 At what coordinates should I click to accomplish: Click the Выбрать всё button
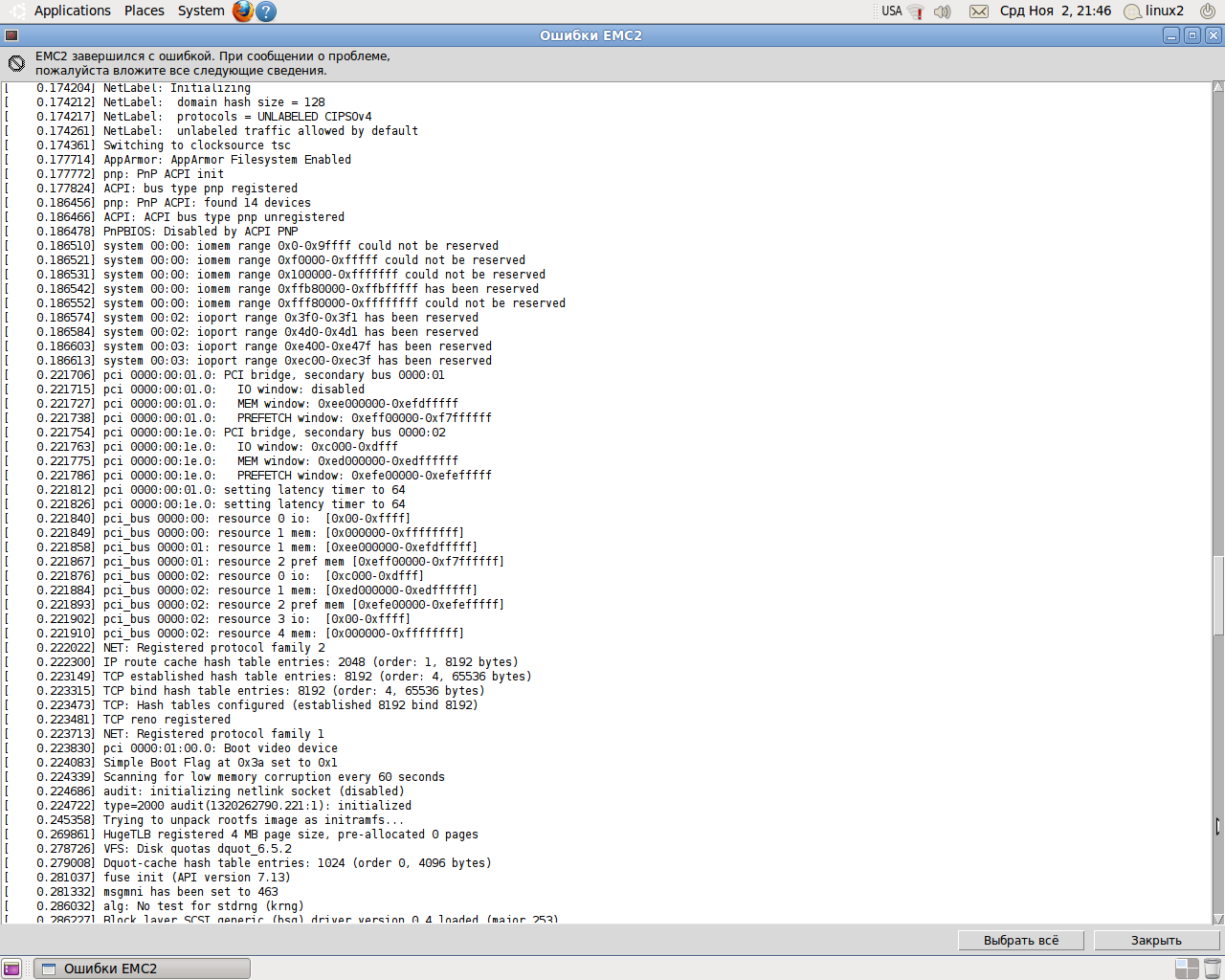pos(1021,941)
